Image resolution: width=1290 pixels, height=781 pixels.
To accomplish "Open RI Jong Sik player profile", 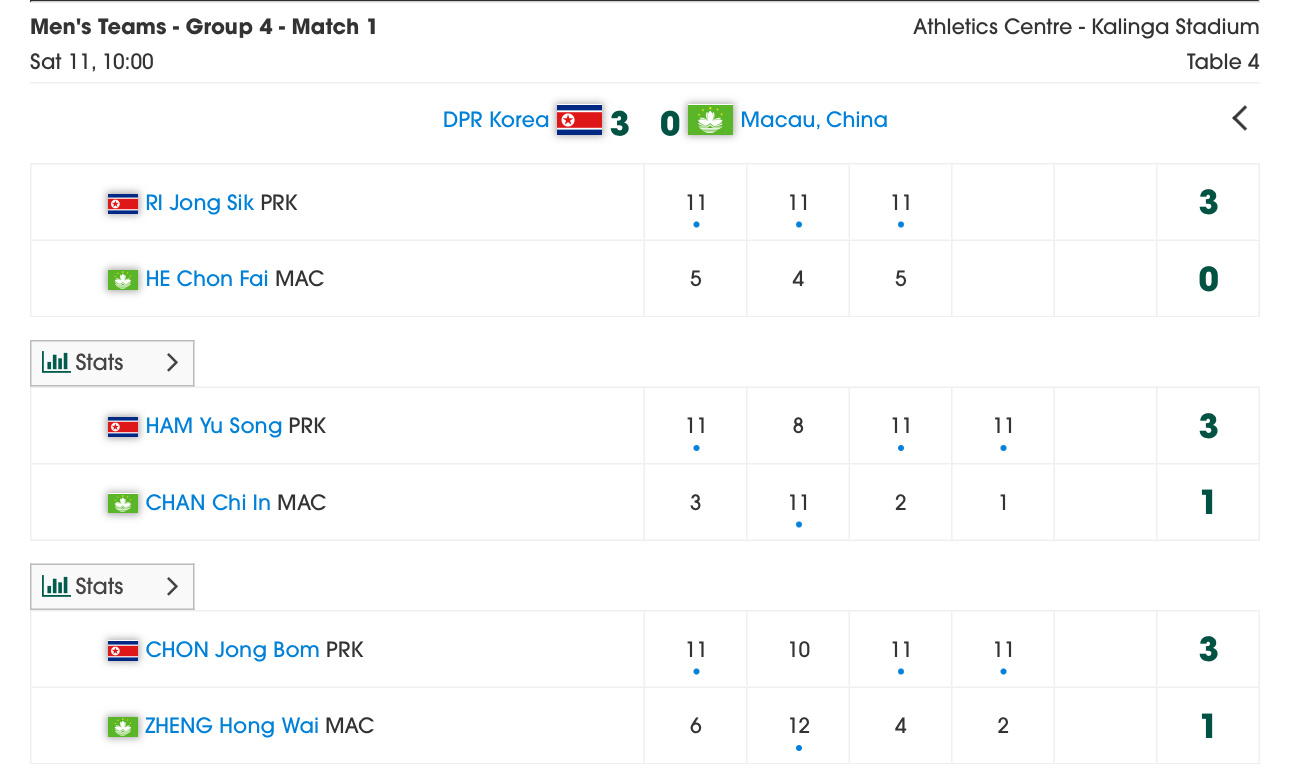I will coord(200,203).
